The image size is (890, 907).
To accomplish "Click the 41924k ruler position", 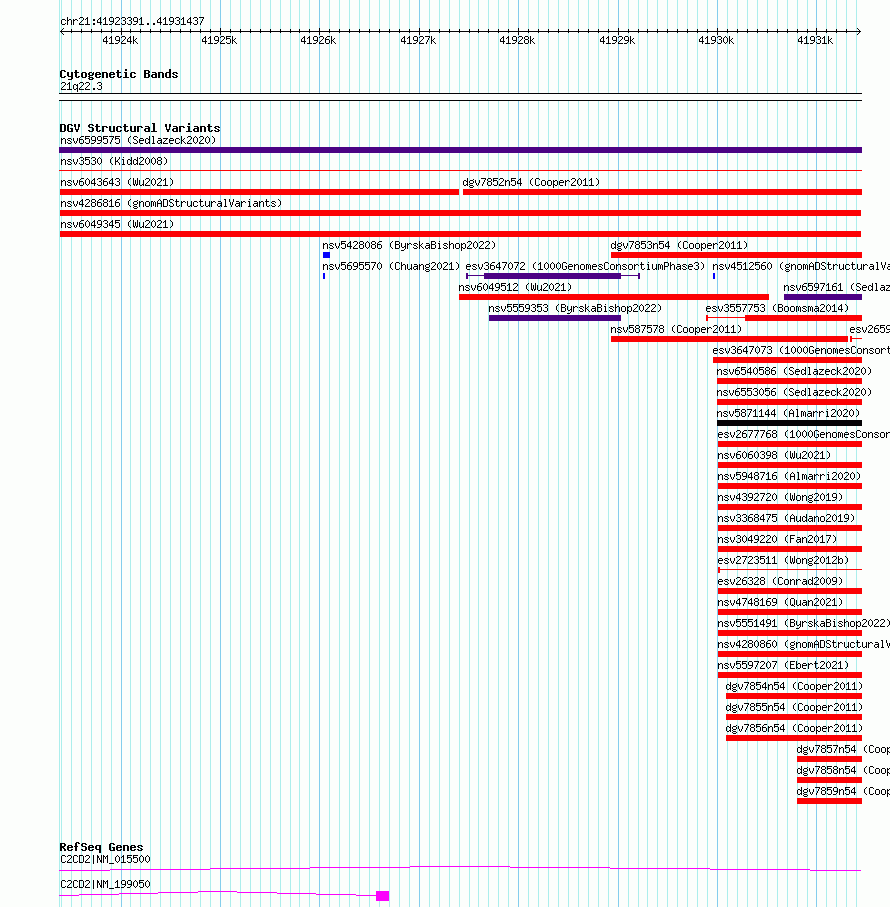I will click(x=120, y=40).
